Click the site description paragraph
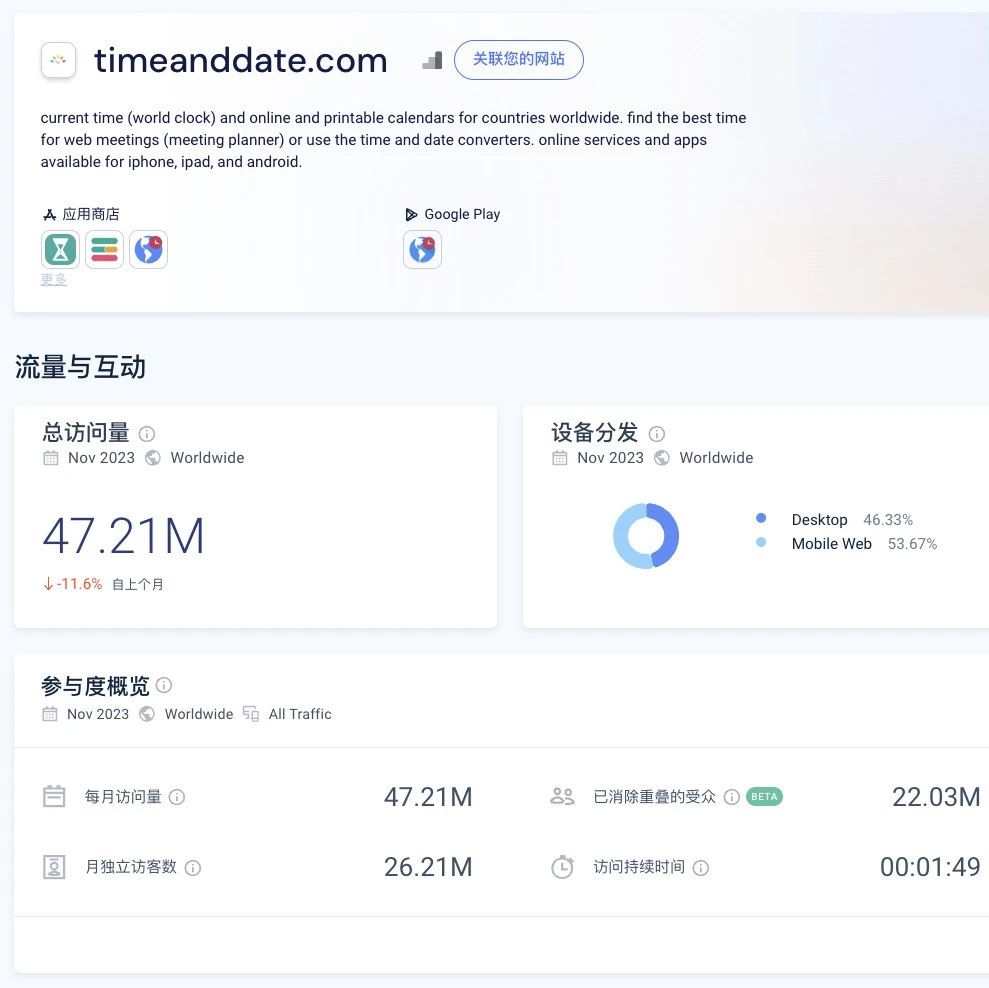Image resolution: width=989 pixels, height=988 pixels. [x=394, y=140]
